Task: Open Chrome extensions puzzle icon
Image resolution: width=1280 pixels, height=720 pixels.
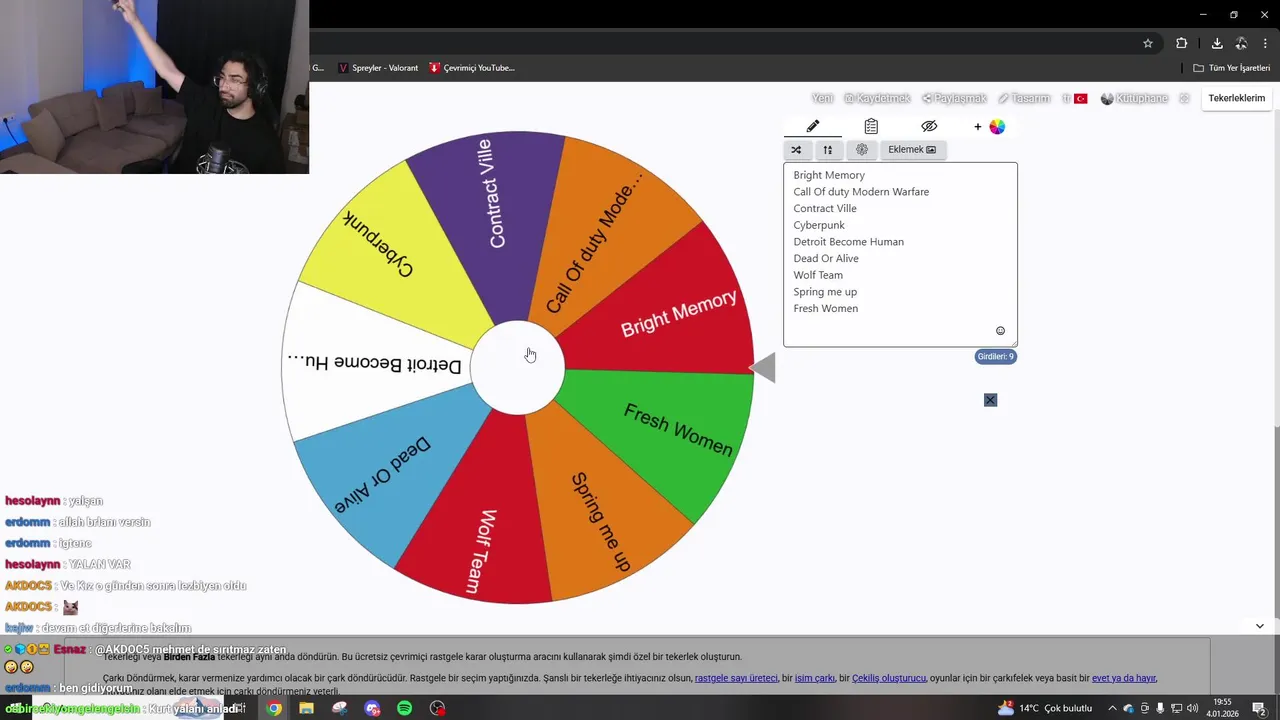Action: point(1181,43)
